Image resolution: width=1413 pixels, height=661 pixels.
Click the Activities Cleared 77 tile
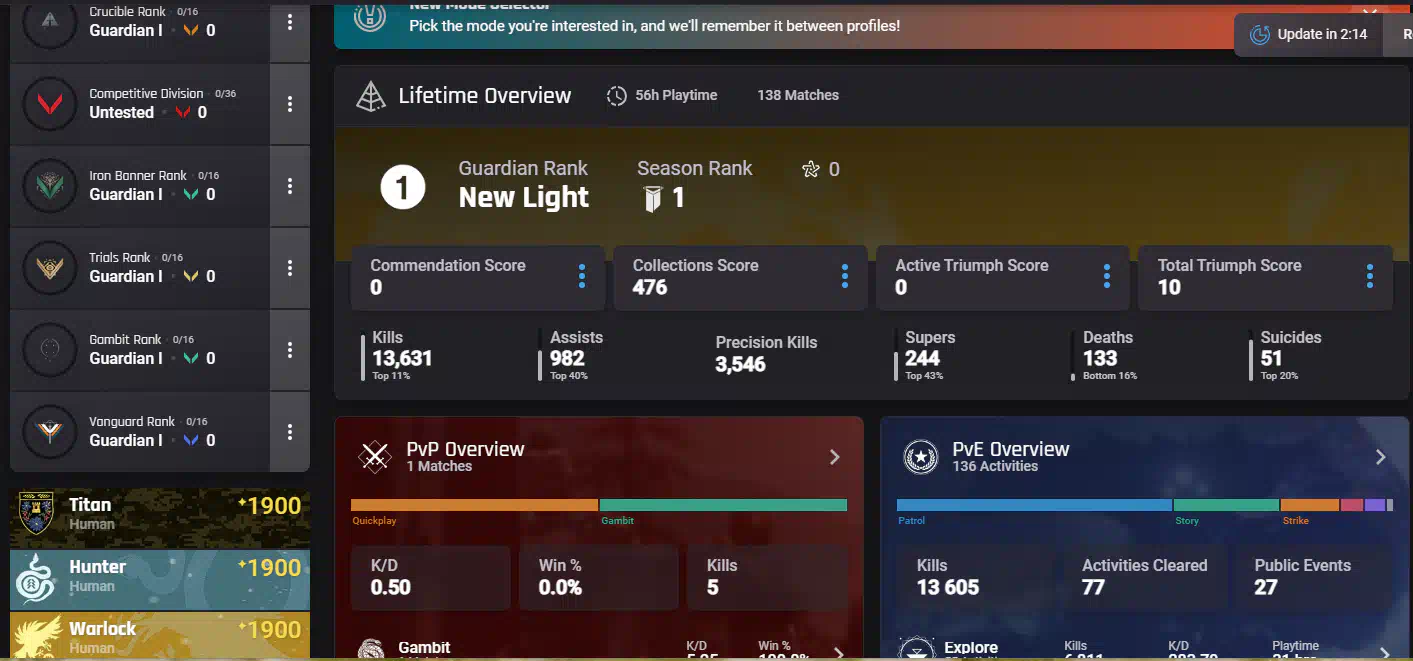[x=1146, y=577]
